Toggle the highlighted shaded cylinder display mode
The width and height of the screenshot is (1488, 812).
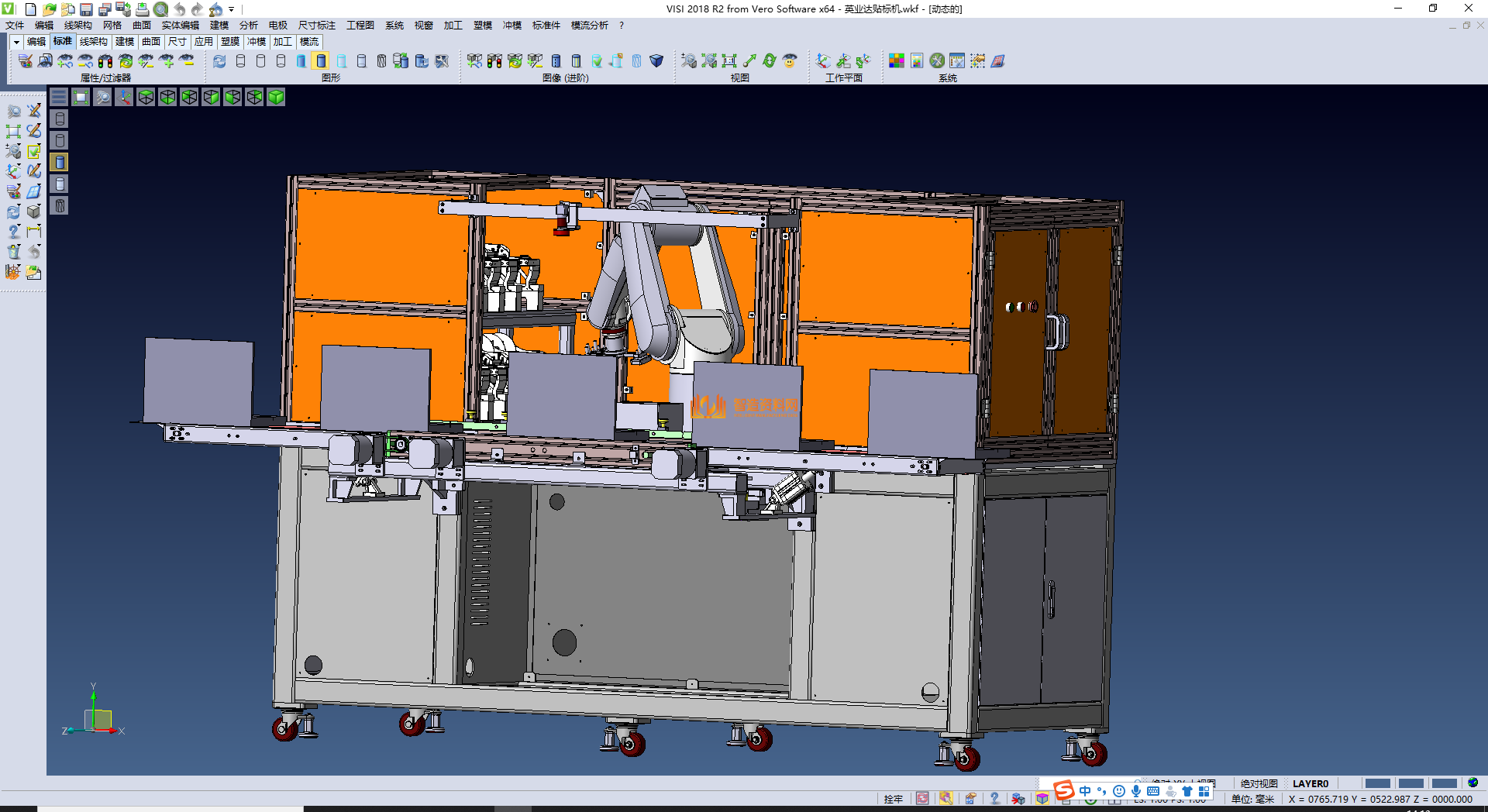[x=322, y=61]
